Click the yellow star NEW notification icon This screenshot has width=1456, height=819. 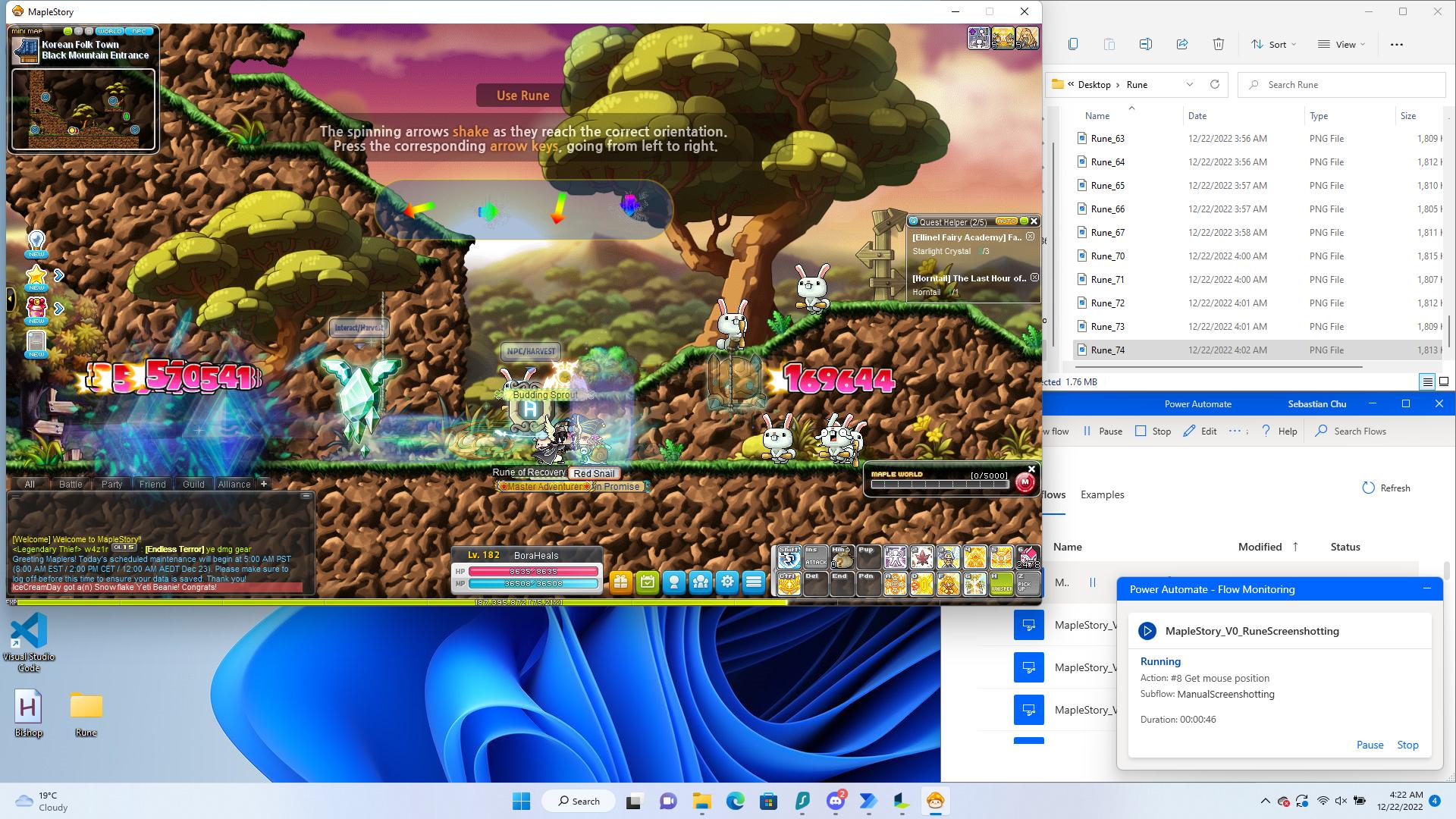(x=36, y=278)
